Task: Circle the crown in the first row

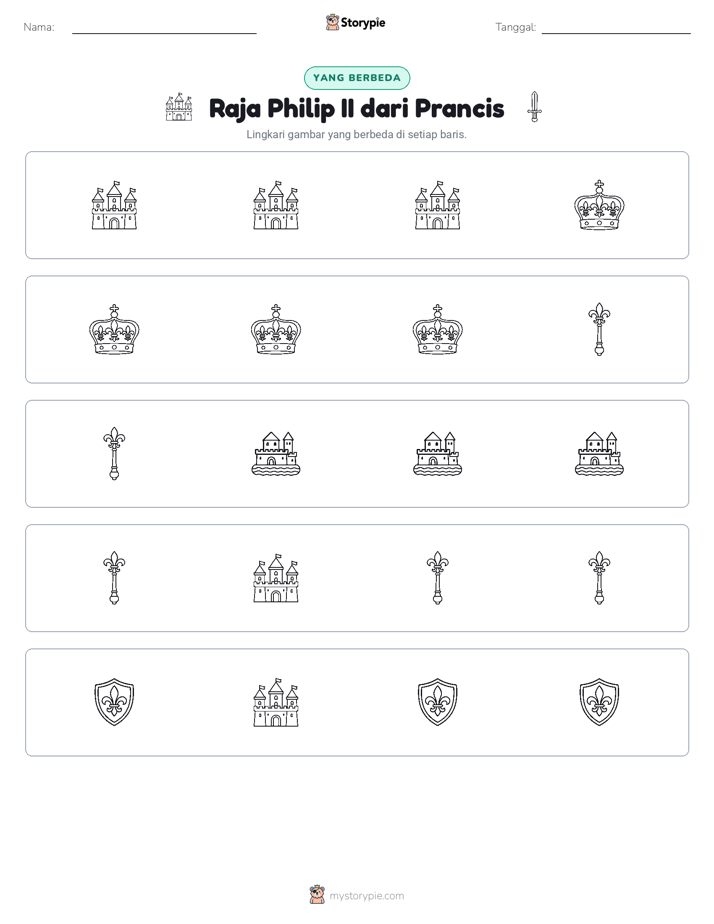Action: (x=599, y=205)
